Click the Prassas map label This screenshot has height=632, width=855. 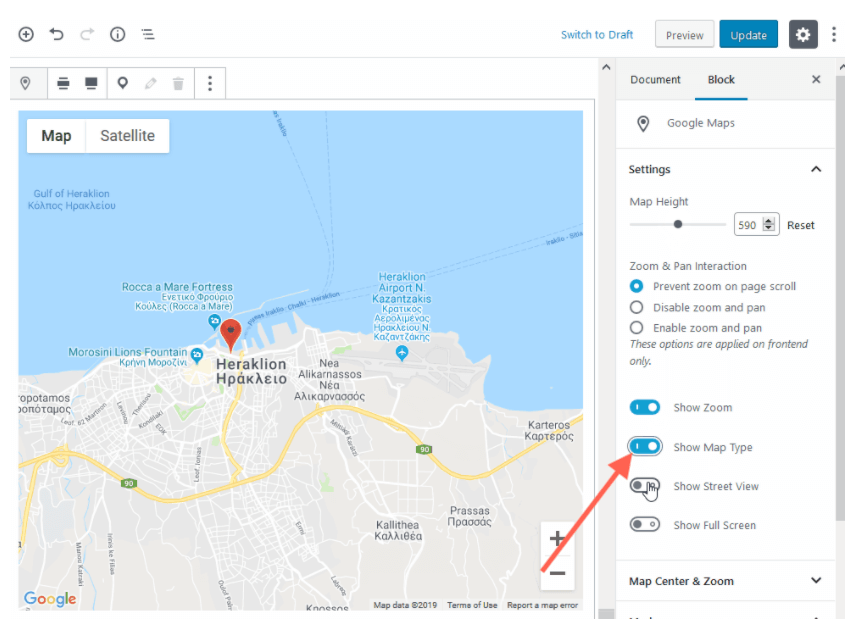point(469,516)
